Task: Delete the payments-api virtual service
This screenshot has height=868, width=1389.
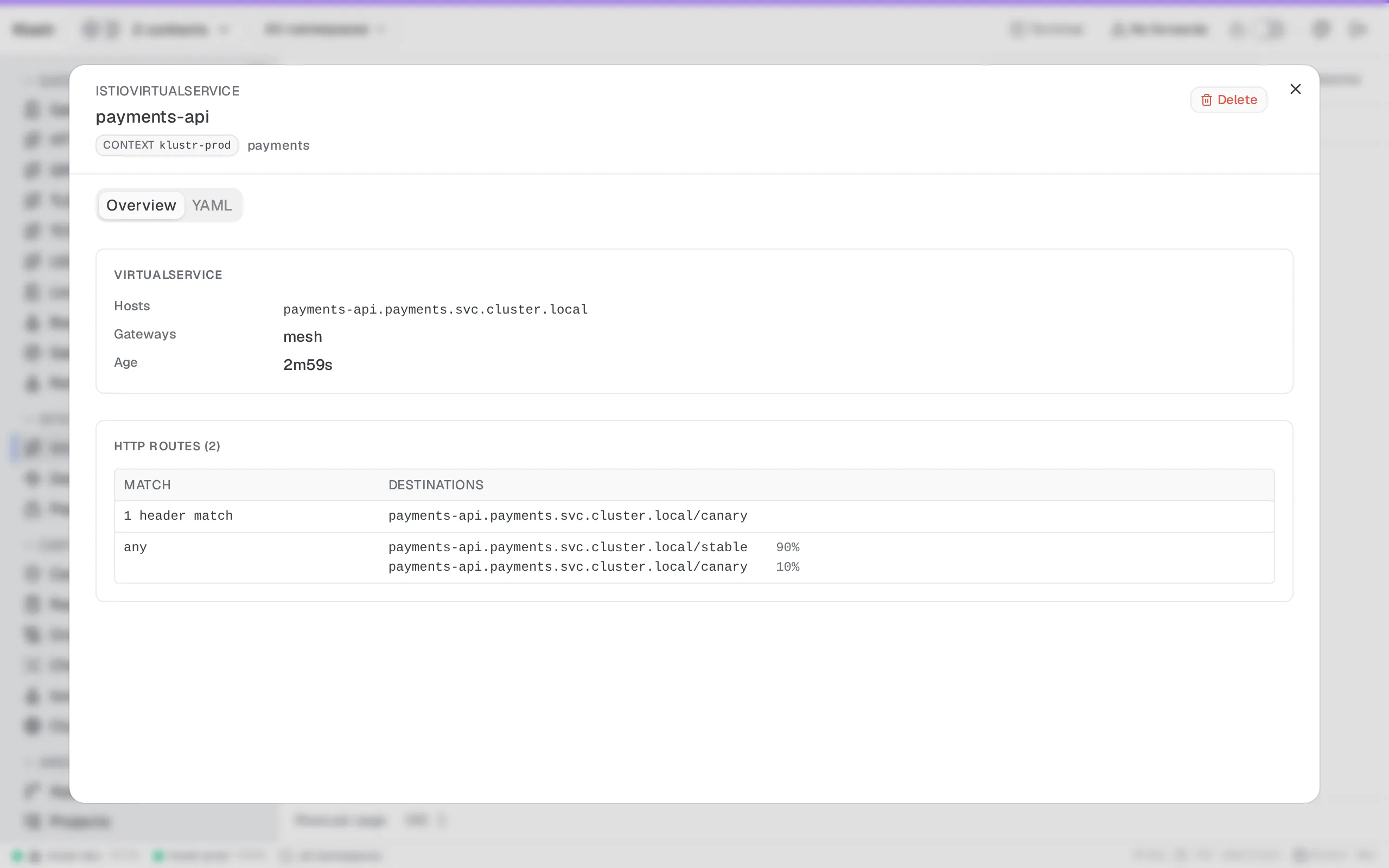Action: 1228,100
